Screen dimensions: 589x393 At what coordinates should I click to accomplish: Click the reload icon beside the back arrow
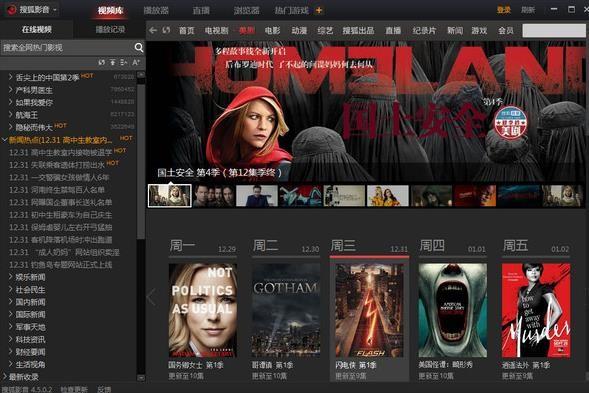(x=166, y=30)
